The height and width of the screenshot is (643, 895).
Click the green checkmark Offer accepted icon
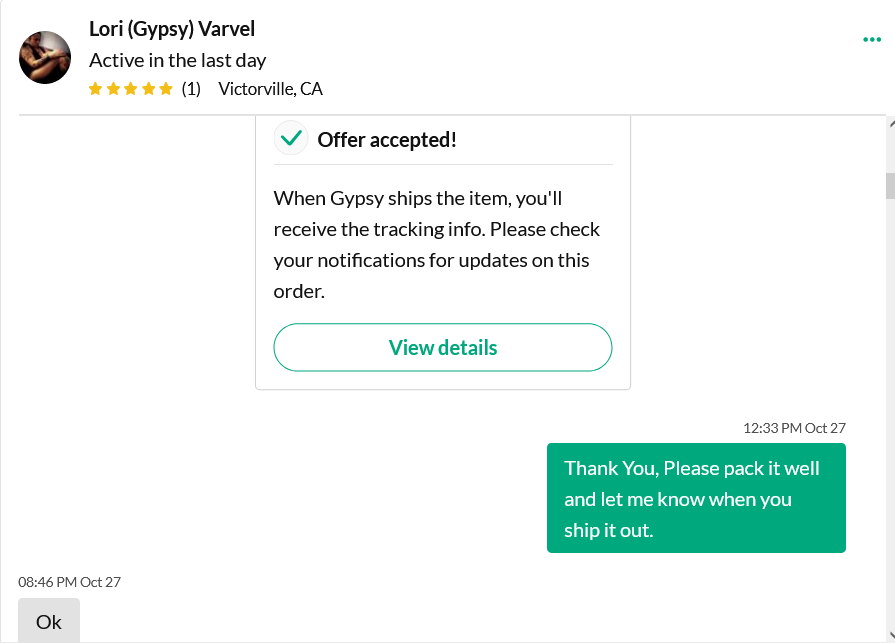[x=291, y=138]
